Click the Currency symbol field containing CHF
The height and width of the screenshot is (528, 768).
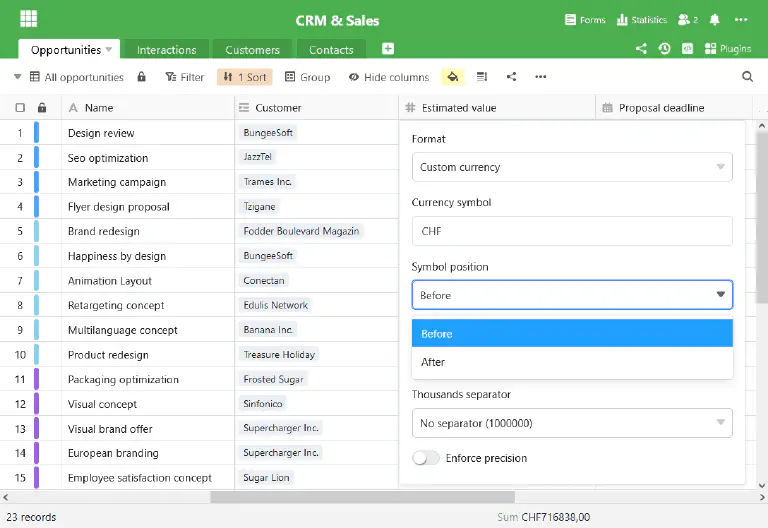tap(572, 231)
